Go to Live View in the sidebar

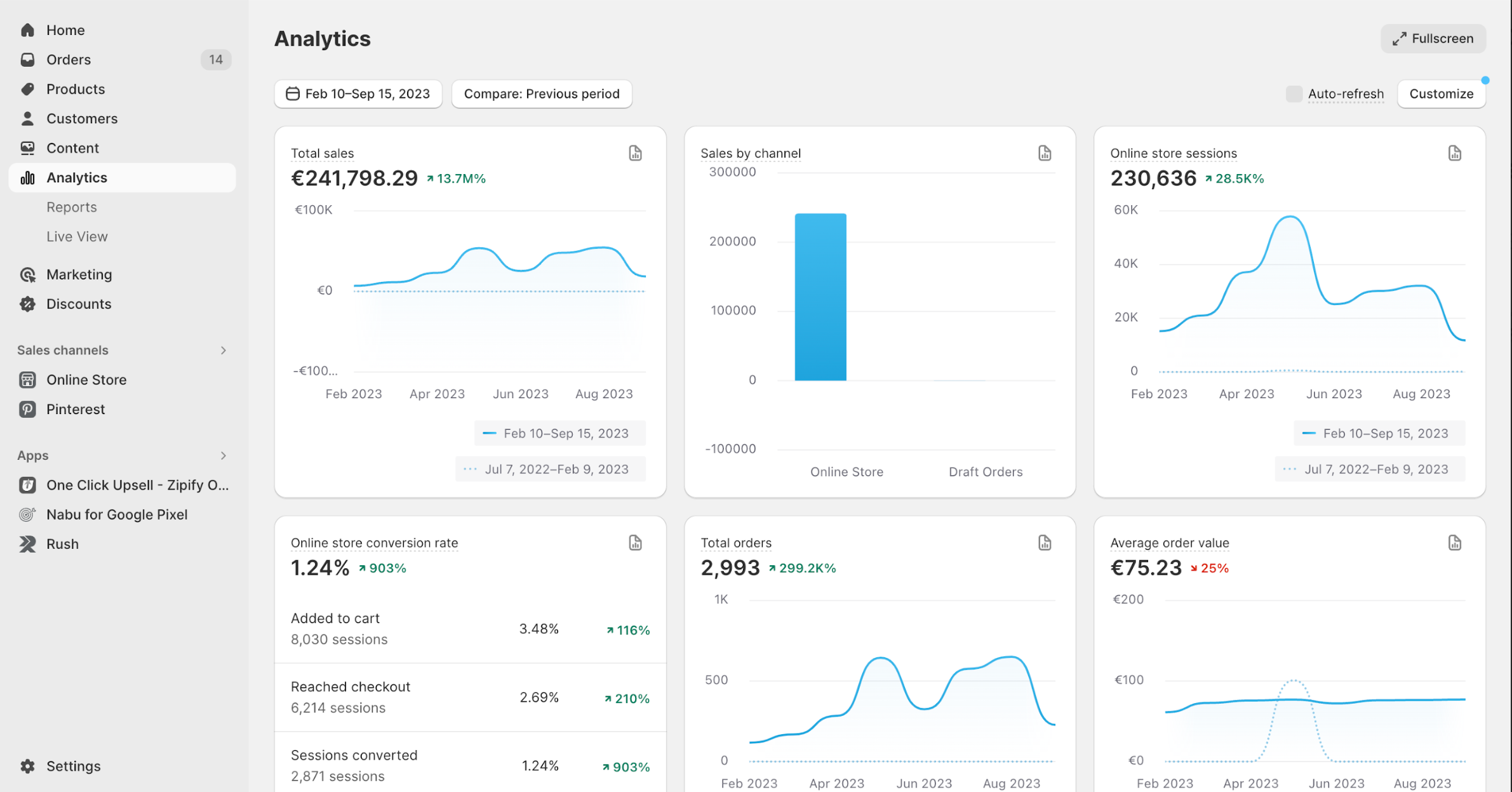point(77,237)
